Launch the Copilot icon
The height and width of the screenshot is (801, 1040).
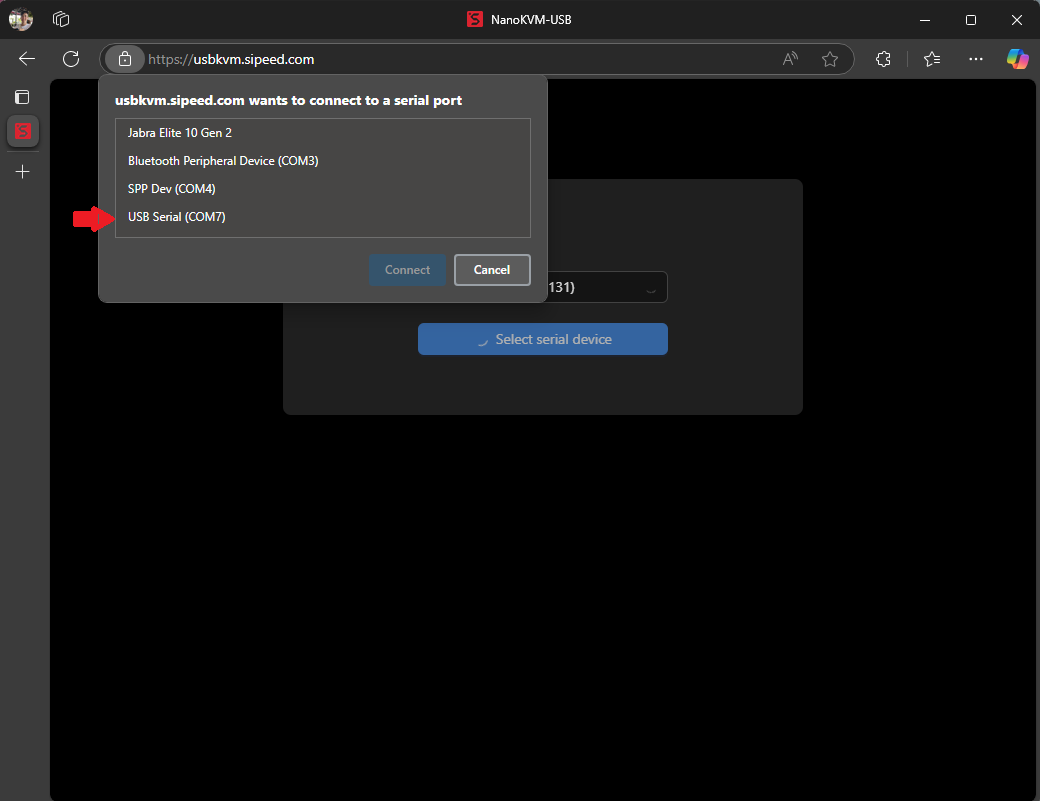pyautogui.click(x=1017, y=59)
